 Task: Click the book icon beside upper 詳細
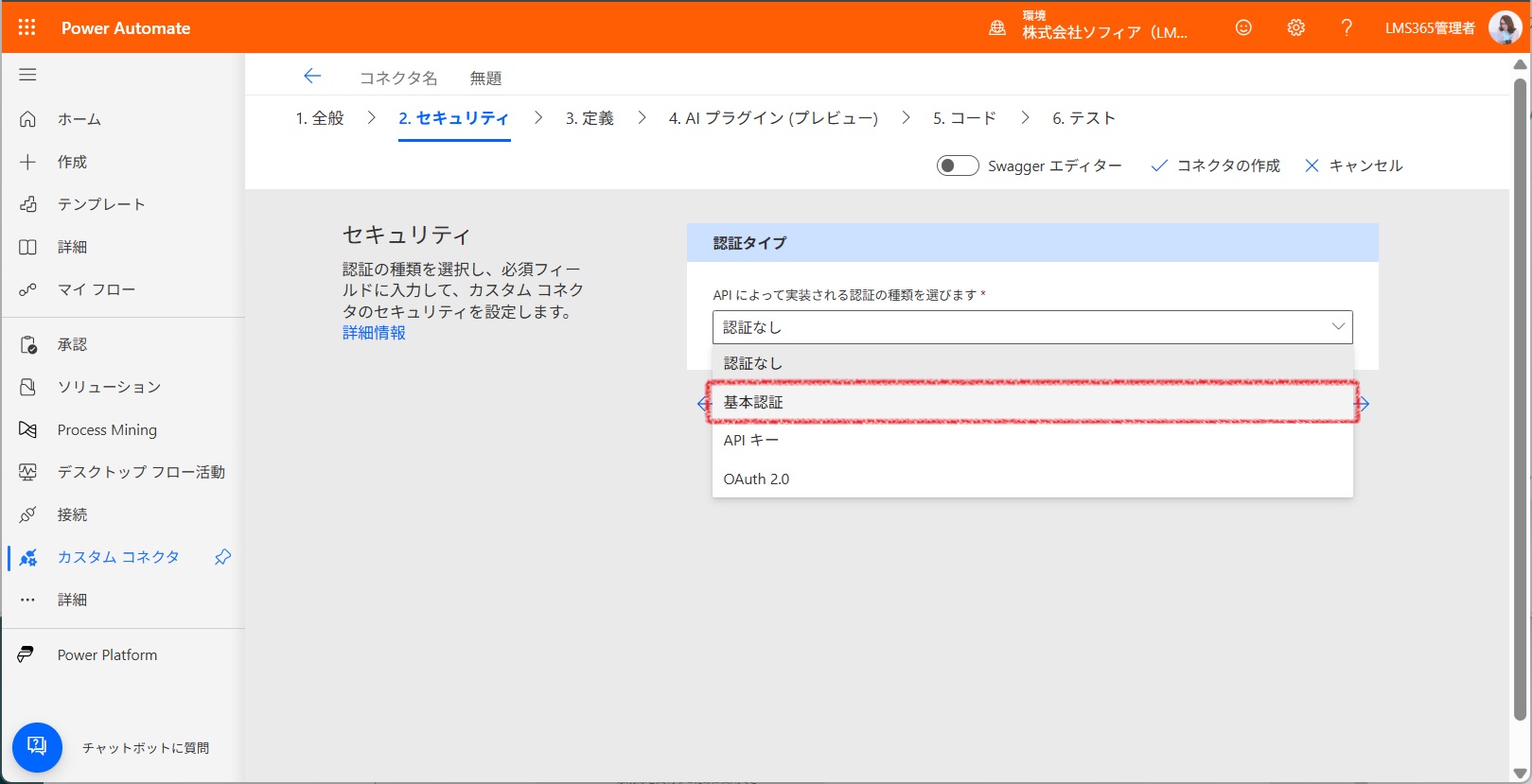27,247
